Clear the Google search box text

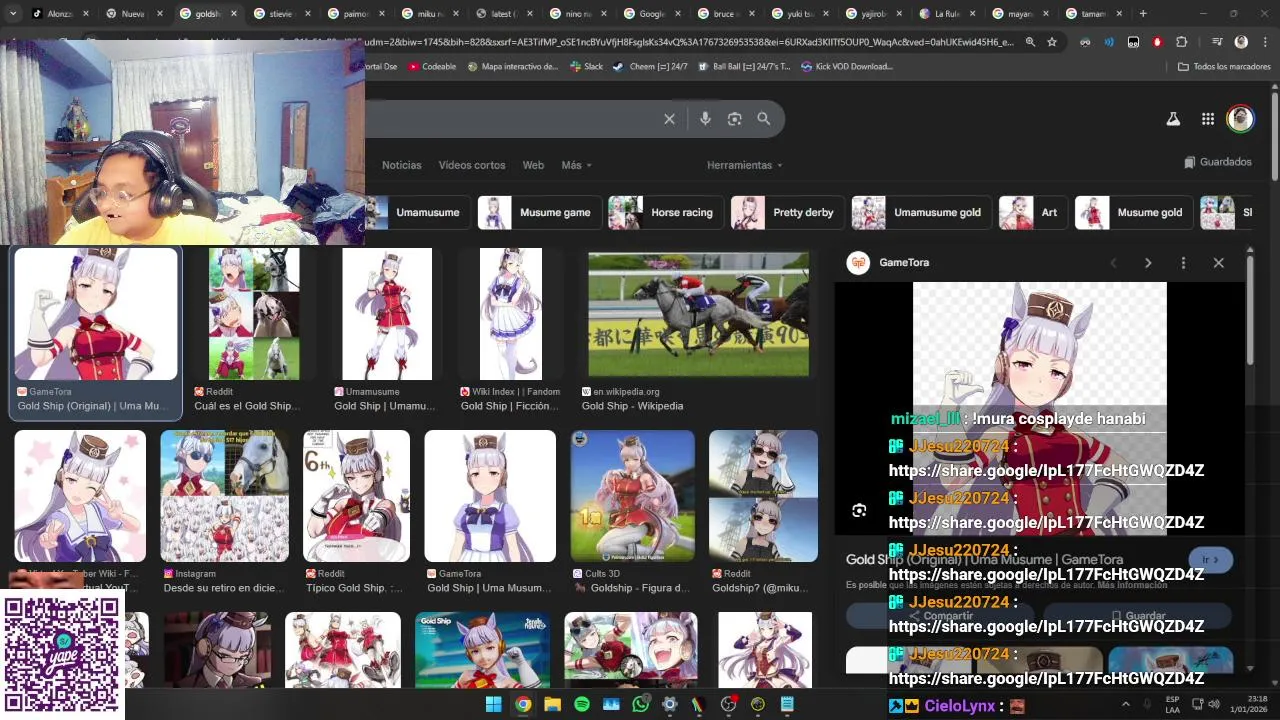pos(669,119)
